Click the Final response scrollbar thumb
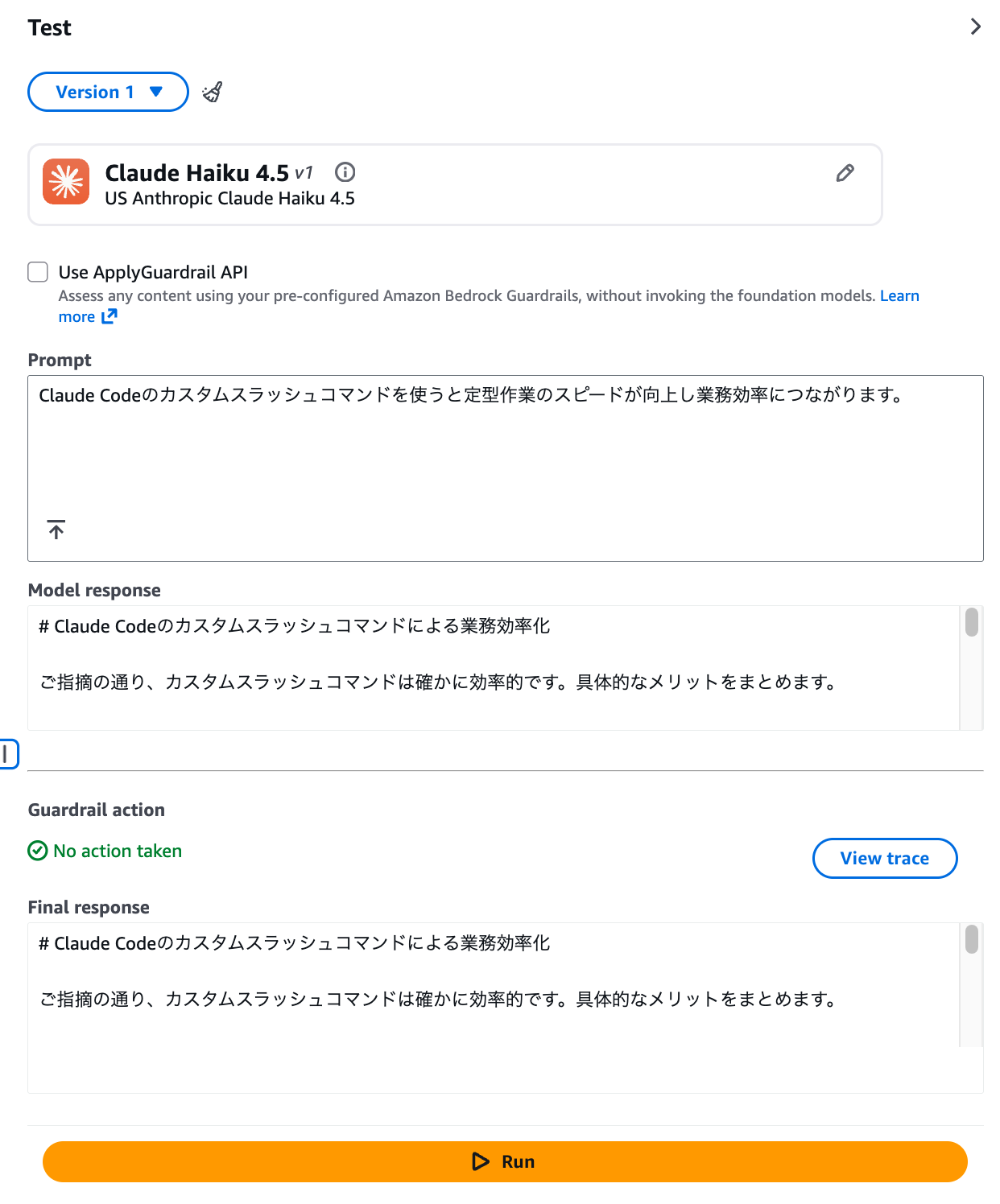The width and height of the screenshot is (1000, 1204). click(972, 939)
